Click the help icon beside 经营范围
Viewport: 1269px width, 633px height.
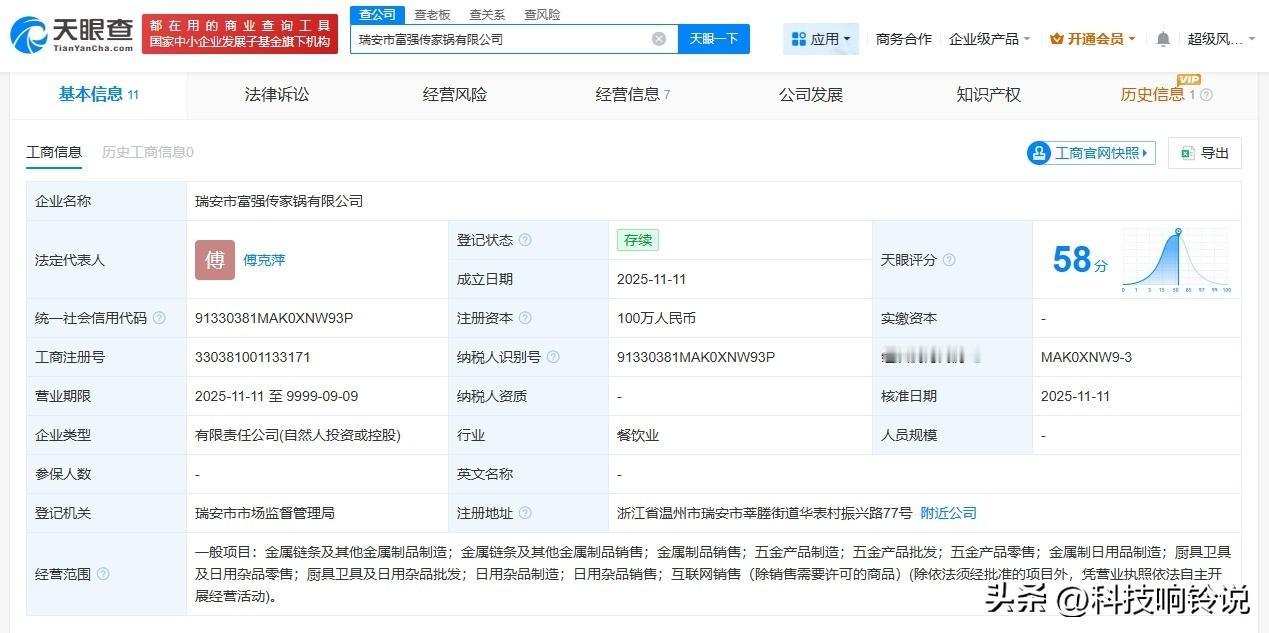103,574
